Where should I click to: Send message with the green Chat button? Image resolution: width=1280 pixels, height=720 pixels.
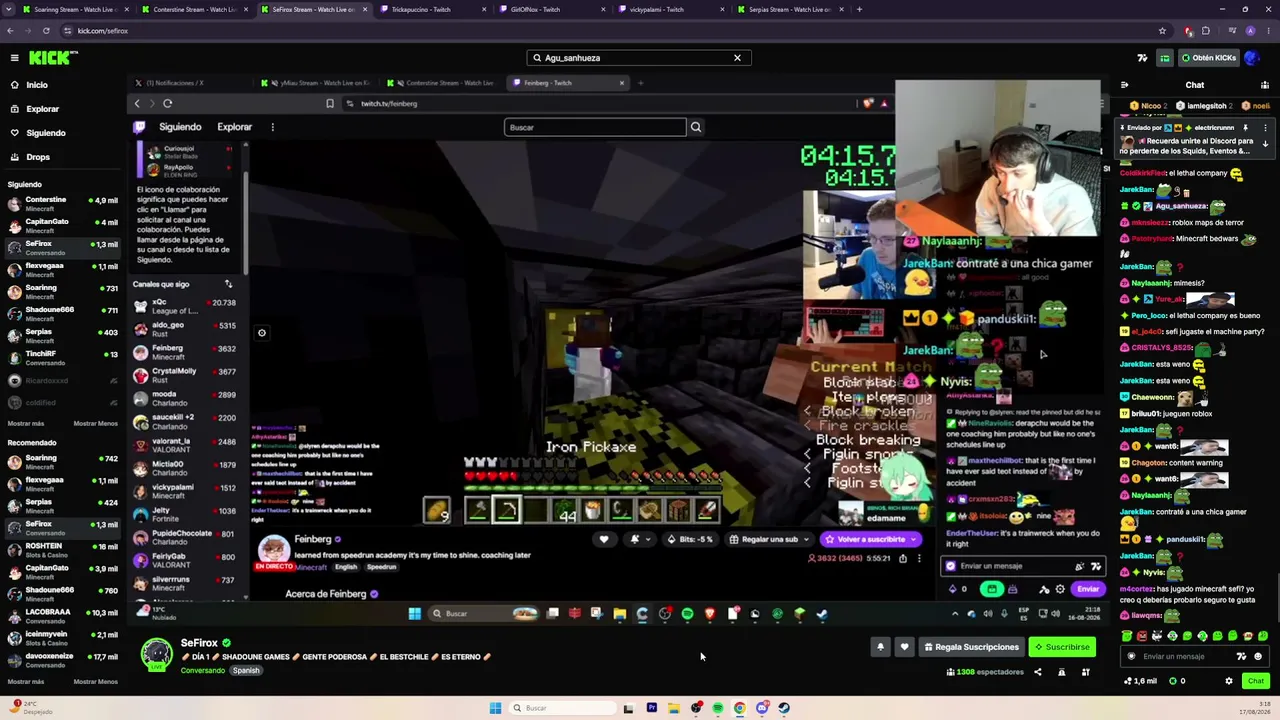[1255, 681]
